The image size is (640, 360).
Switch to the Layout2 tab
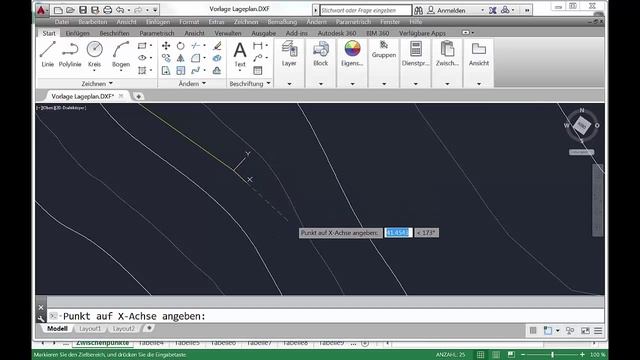click(x=123, y=328)
